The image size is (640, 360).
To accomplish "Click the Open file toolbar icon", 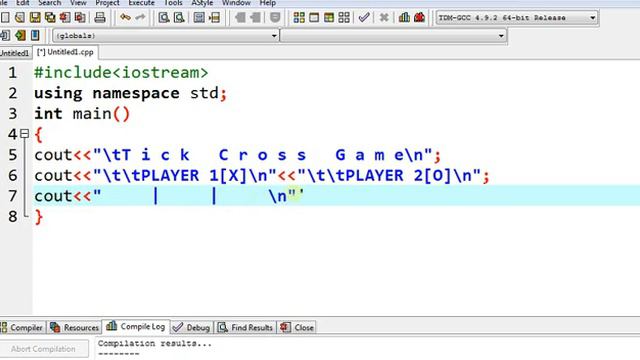I will [20, 18].
